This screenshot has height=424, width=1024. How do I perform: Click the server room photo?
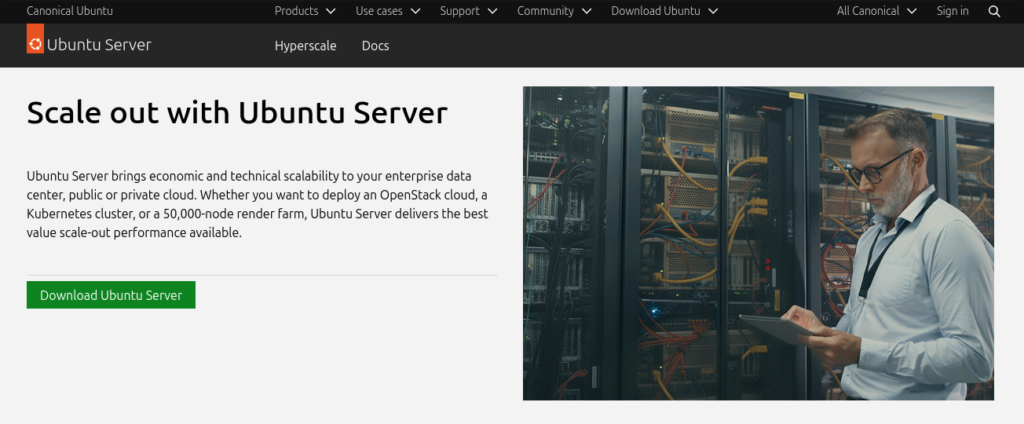(758, 243)
